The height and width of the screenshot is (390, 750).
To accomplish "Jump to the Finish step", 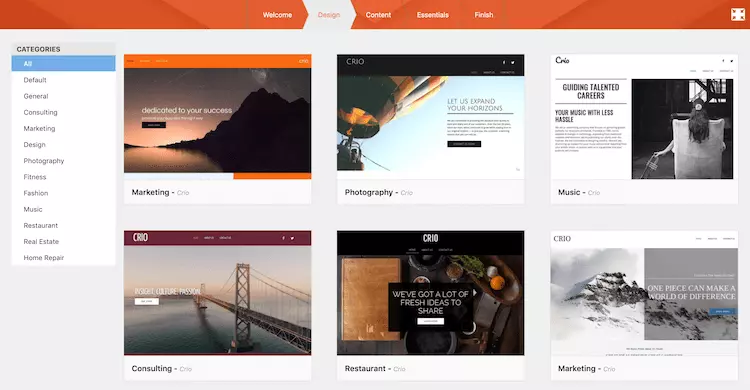I will click(484, 15).
